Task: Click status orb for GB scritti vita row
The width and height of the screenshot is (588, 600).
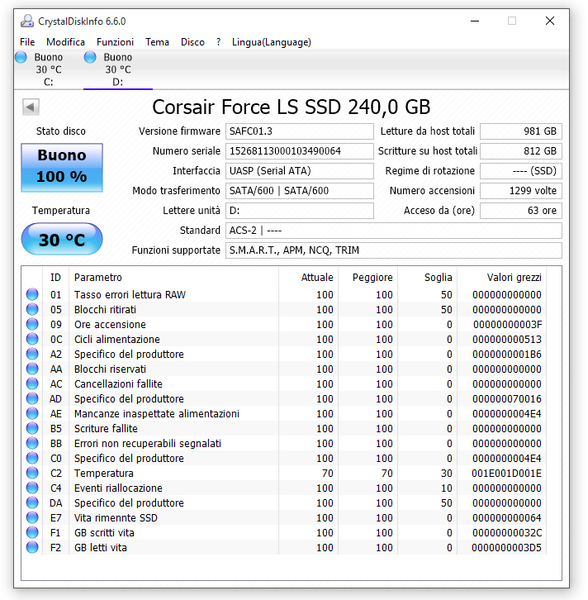Action: [x=32, y=533]
